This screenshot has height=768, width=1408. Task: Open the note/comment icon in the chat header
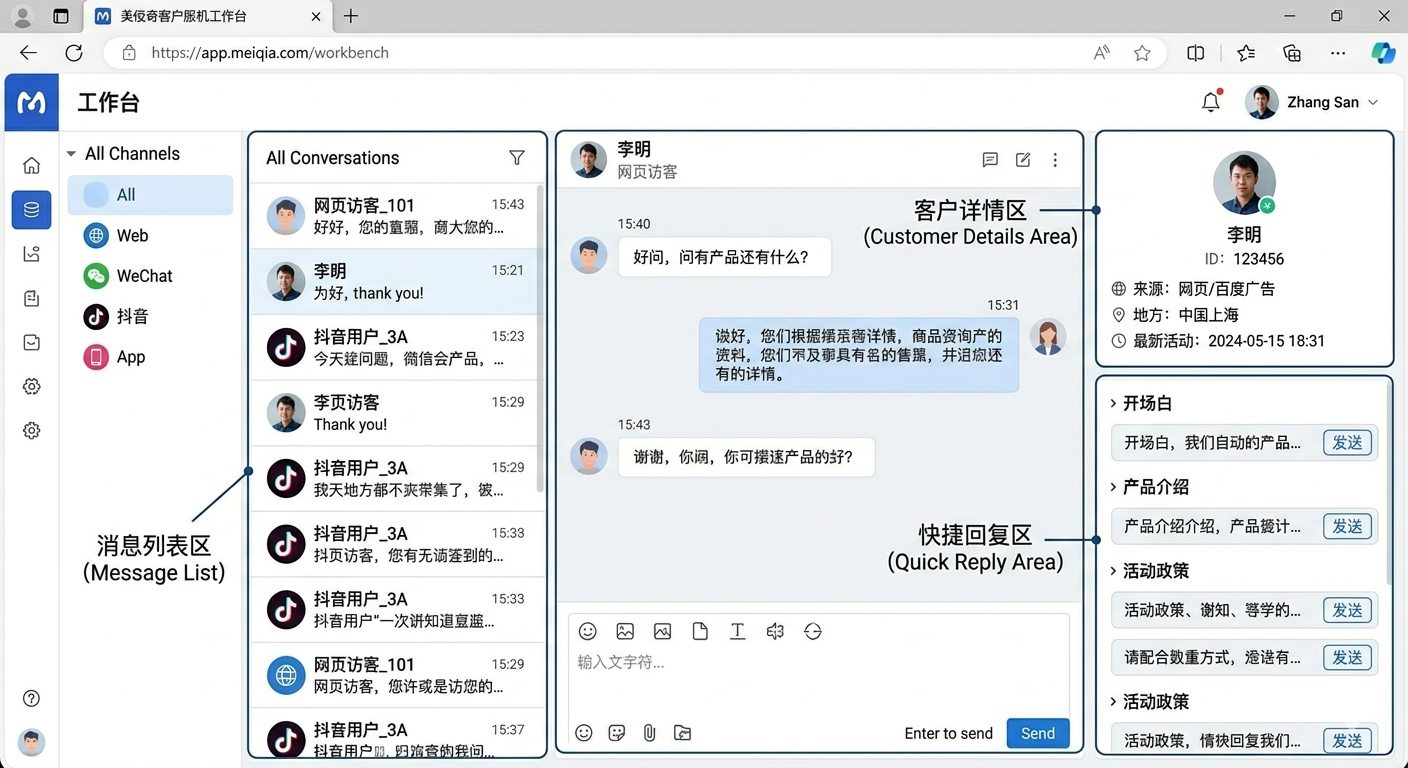pos(990,159)
